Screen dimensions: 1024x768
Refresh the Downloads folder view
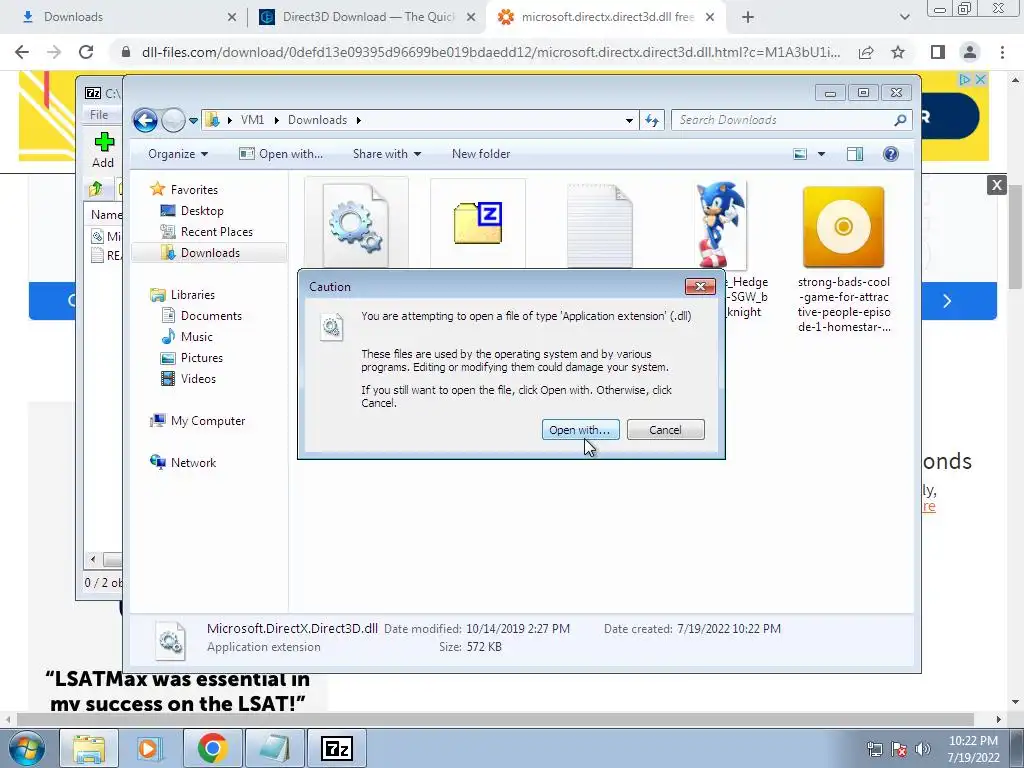point(652,120)
